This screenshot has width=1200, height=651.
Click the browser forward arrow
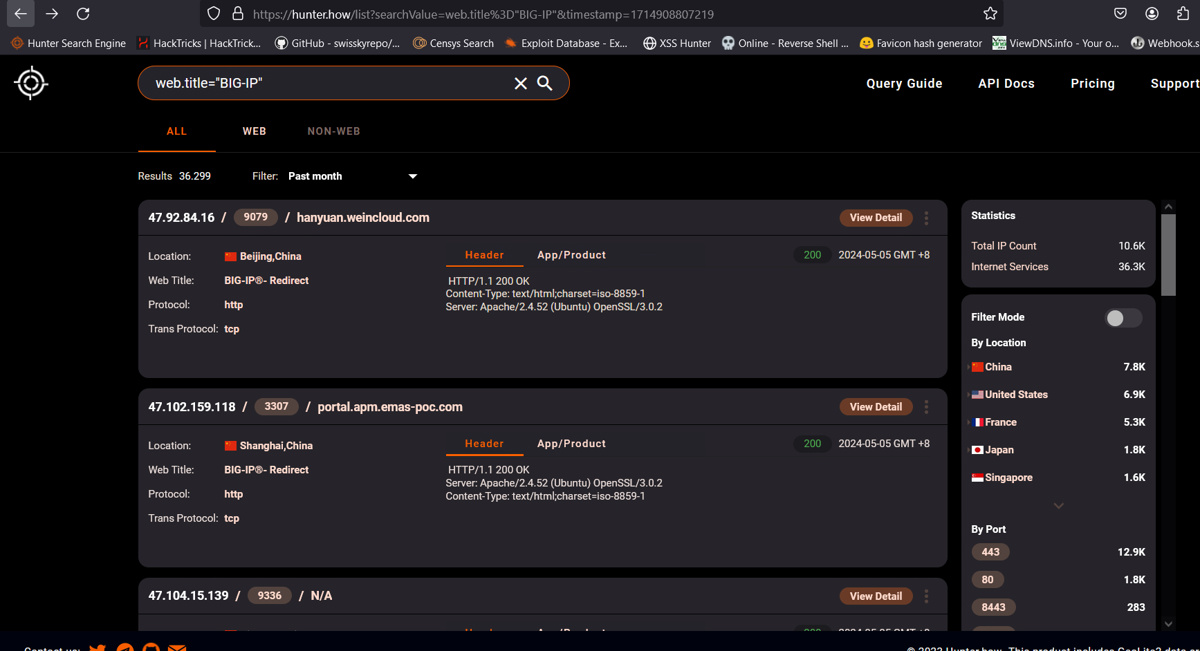pyautogui.click(x=52, y=14)
